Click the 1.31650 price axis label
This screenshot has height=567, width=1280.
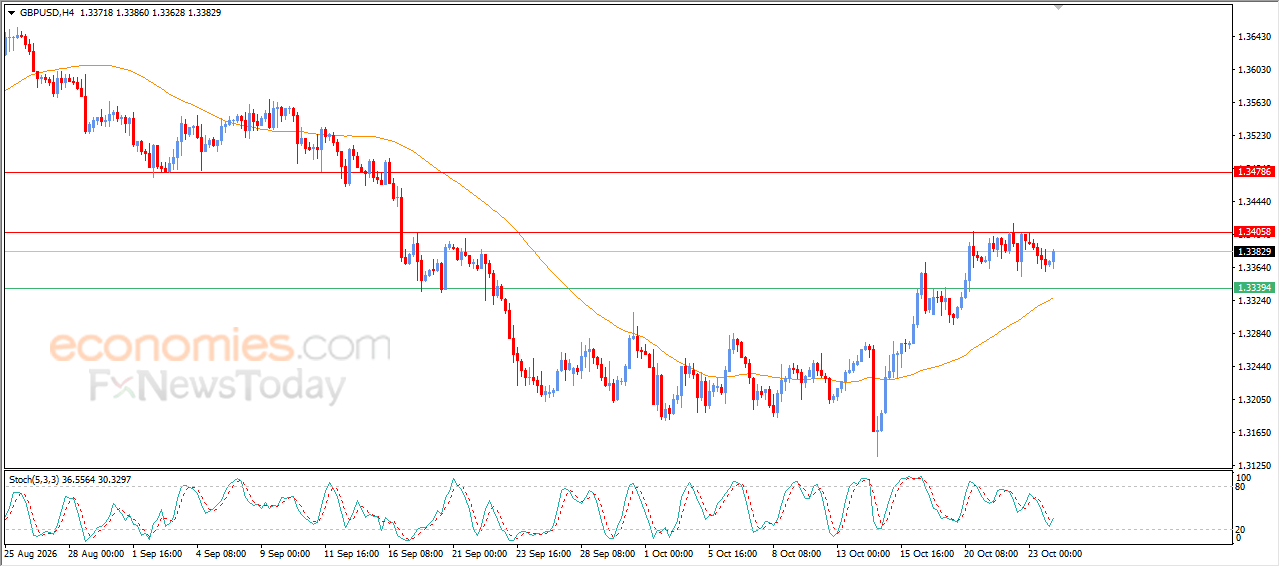[1254, 433]
